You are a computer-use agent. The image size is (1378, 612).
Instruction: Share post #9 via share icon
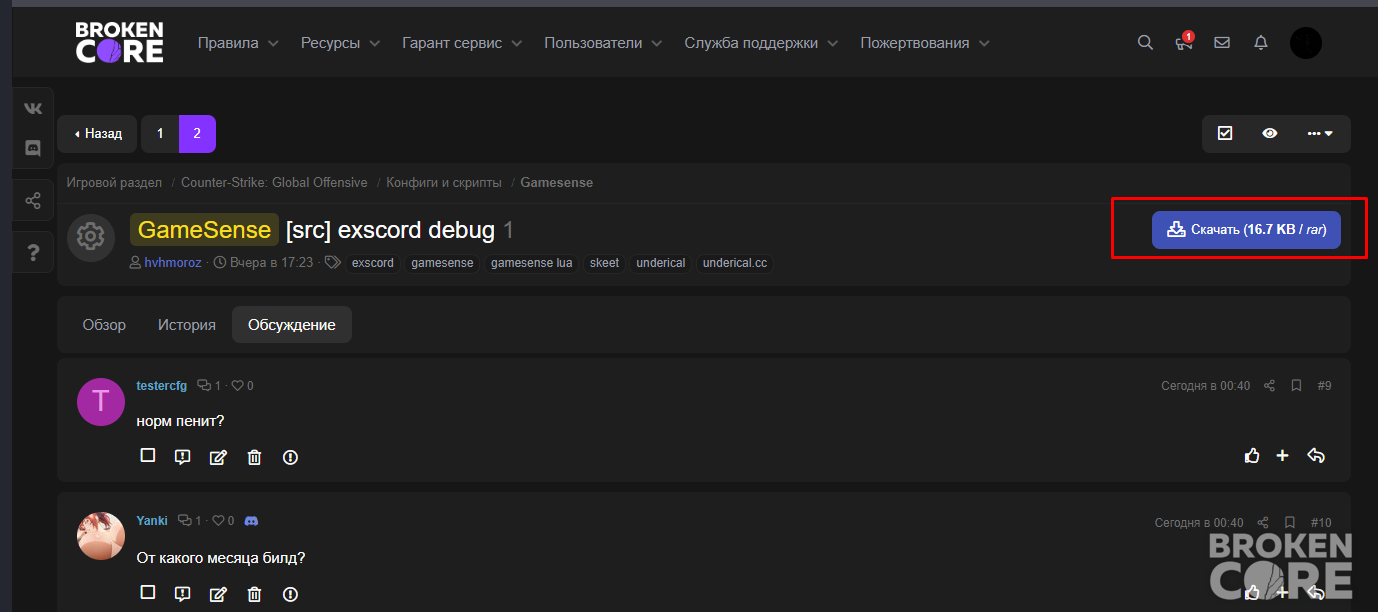[x=1269, y=386]
